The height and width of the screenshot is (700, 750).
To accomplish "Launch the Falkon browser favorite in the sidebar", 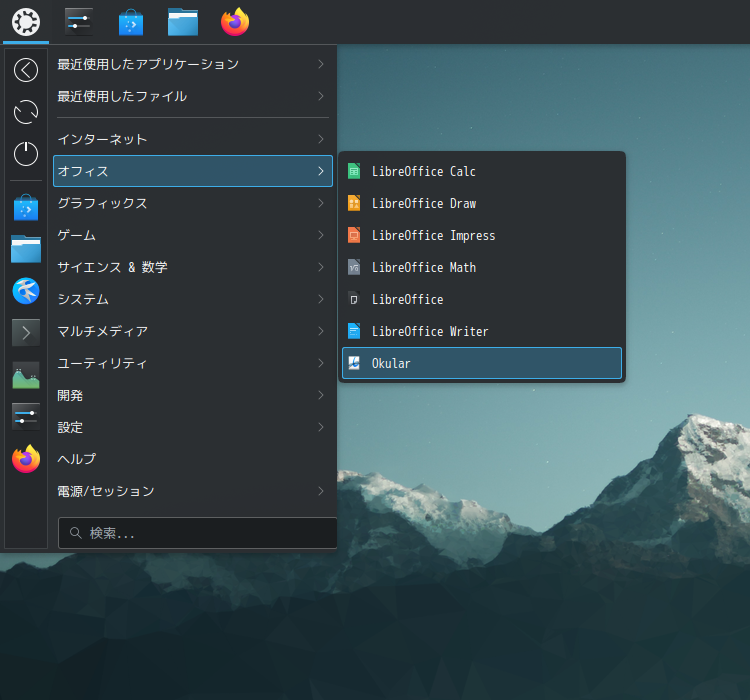I will [26, 291].
